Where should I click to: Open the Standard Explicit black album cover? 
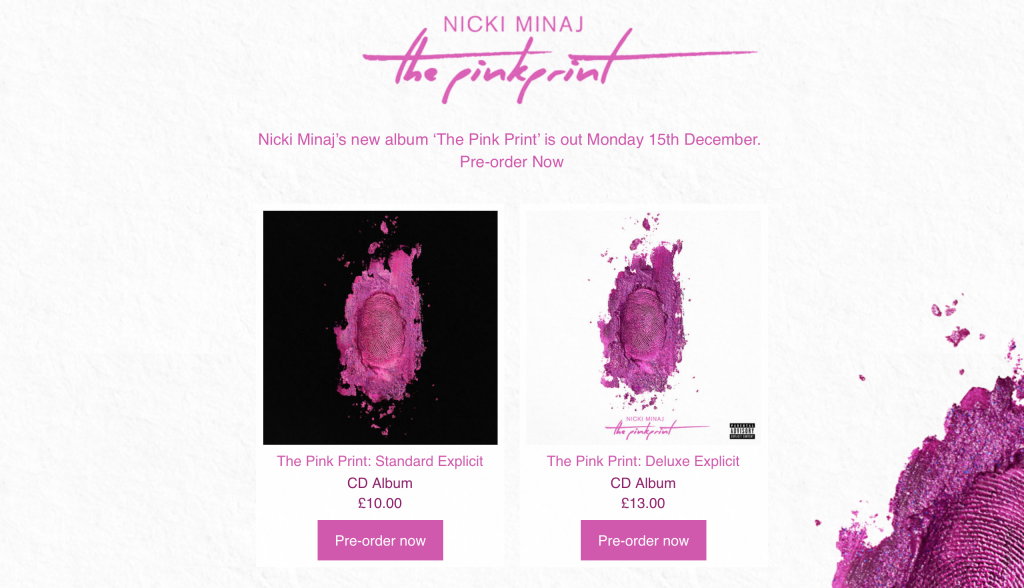pyautogui.click(x=380, y=327)
